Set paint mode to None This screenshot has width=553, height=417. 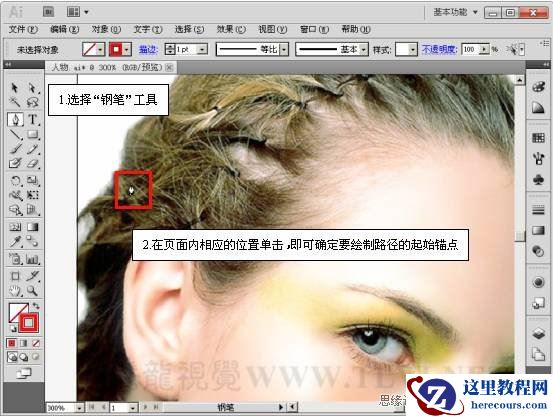[x=36, y=343]
